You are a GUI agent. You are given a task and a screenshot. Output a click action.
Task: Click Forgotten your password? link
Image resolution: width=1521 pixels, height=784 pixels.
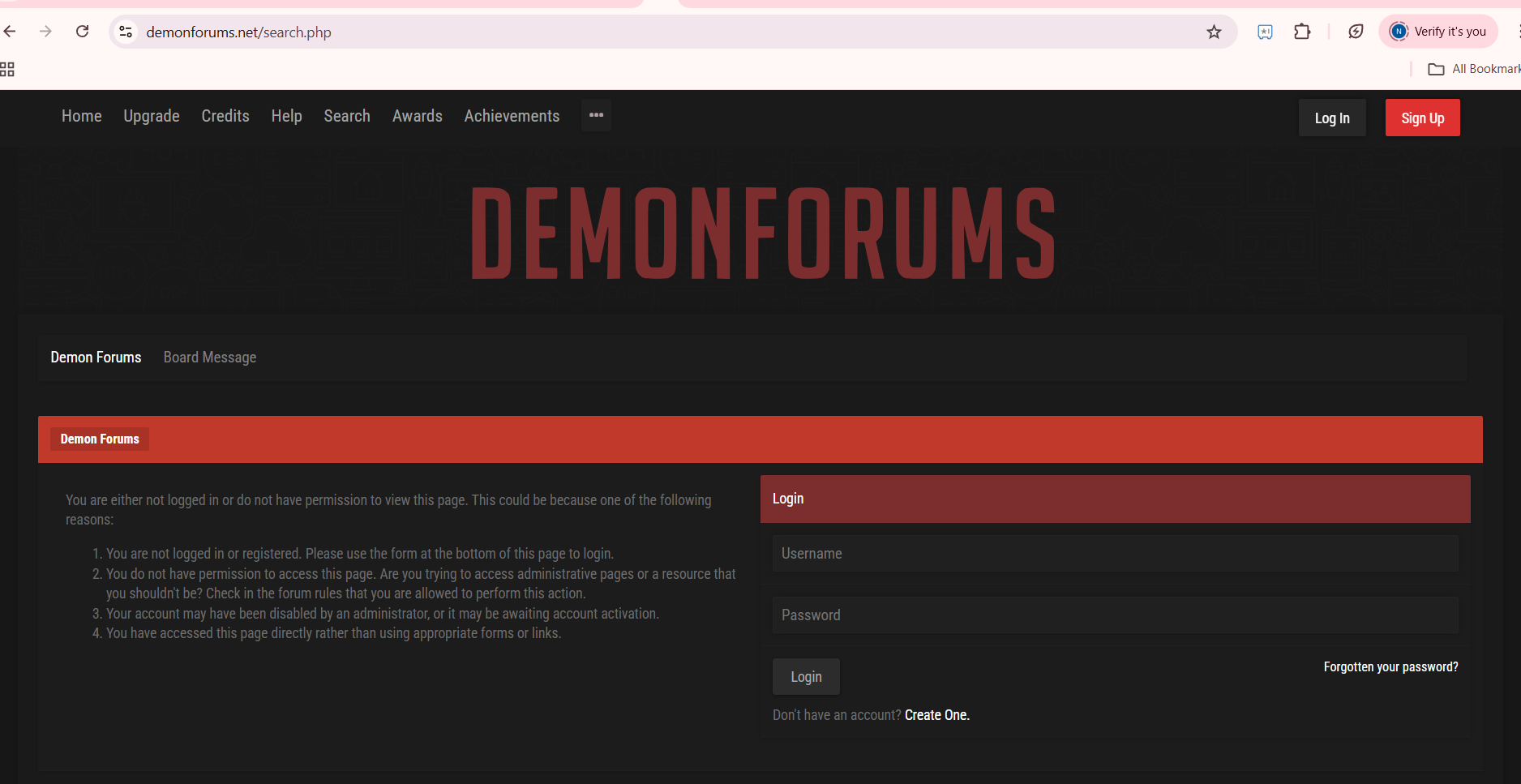1390,666
